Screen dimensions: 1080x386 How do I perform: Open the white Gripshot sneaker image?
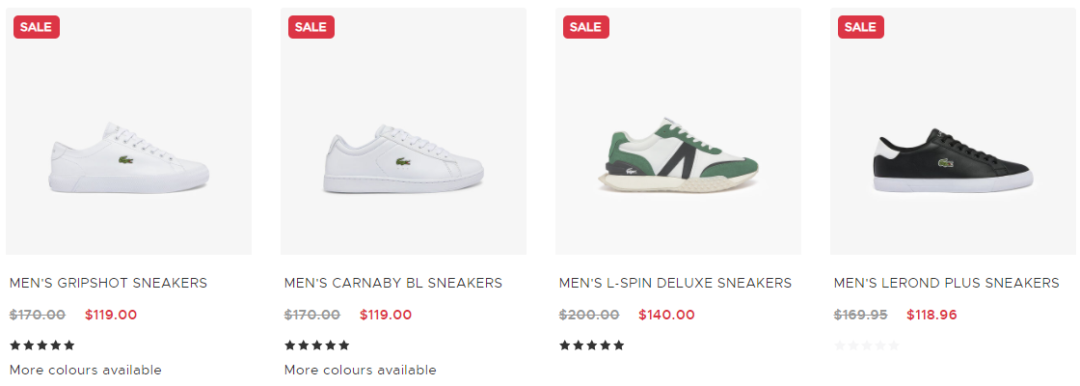click(x=129, y=132)
